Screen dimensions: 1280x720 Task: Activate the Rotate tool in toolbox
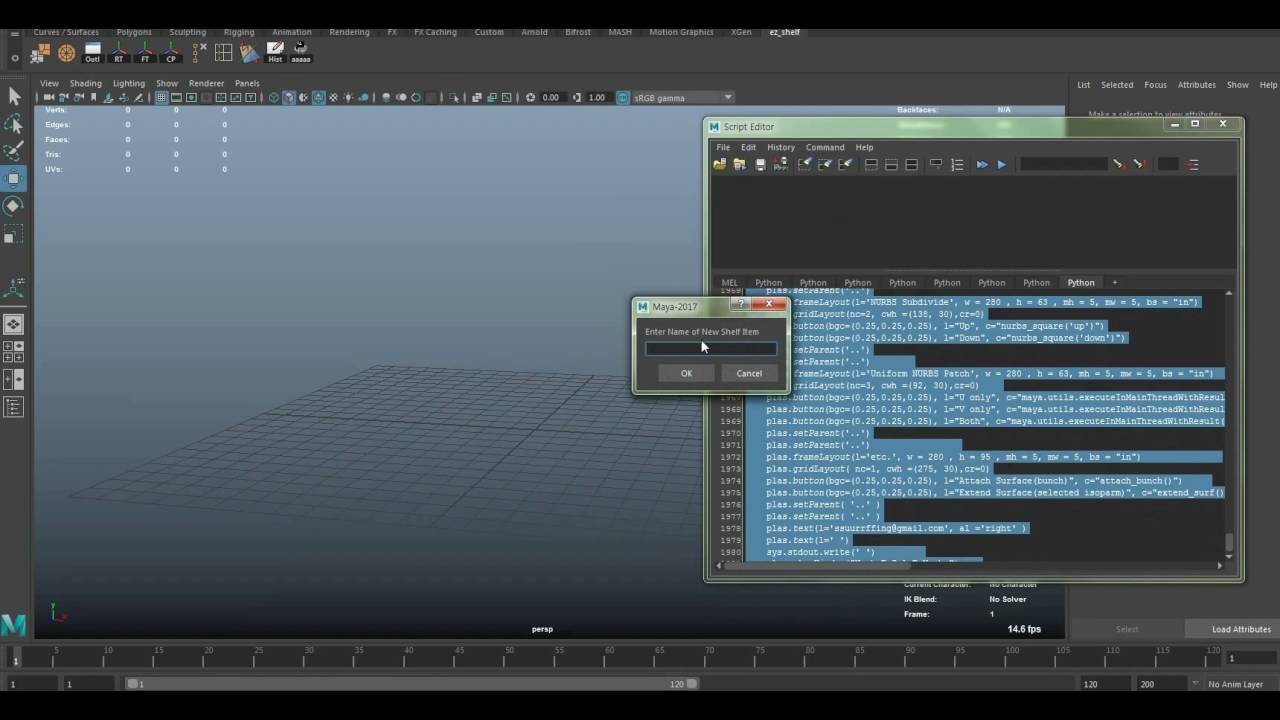14,206
